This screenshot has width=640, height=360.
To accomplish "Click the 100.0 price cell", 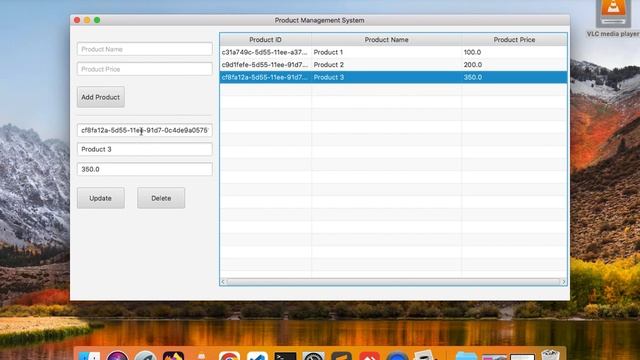I will tap(514, 52).
